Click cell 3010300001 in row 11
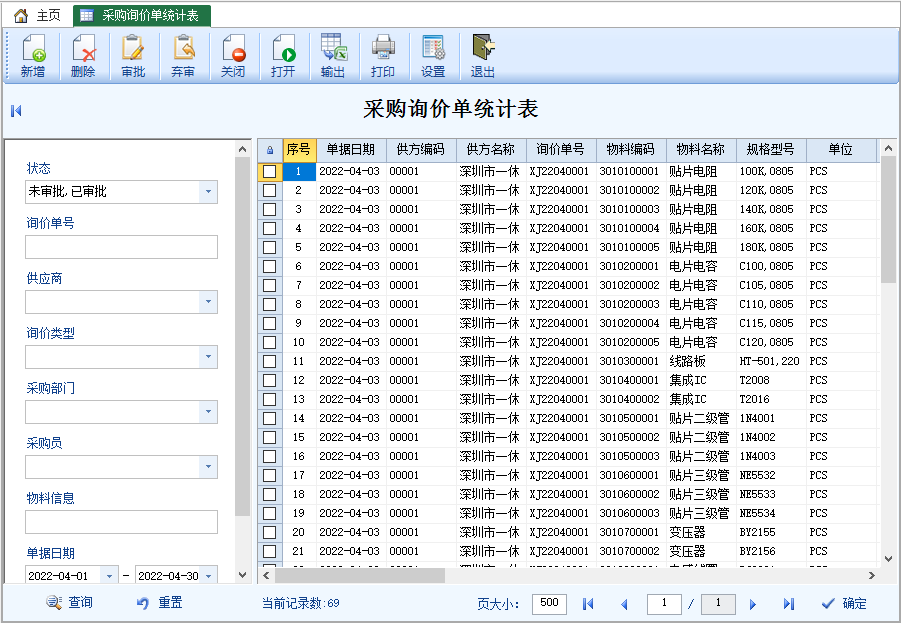The height and width of the screenshot is (623, 902). 629,361
